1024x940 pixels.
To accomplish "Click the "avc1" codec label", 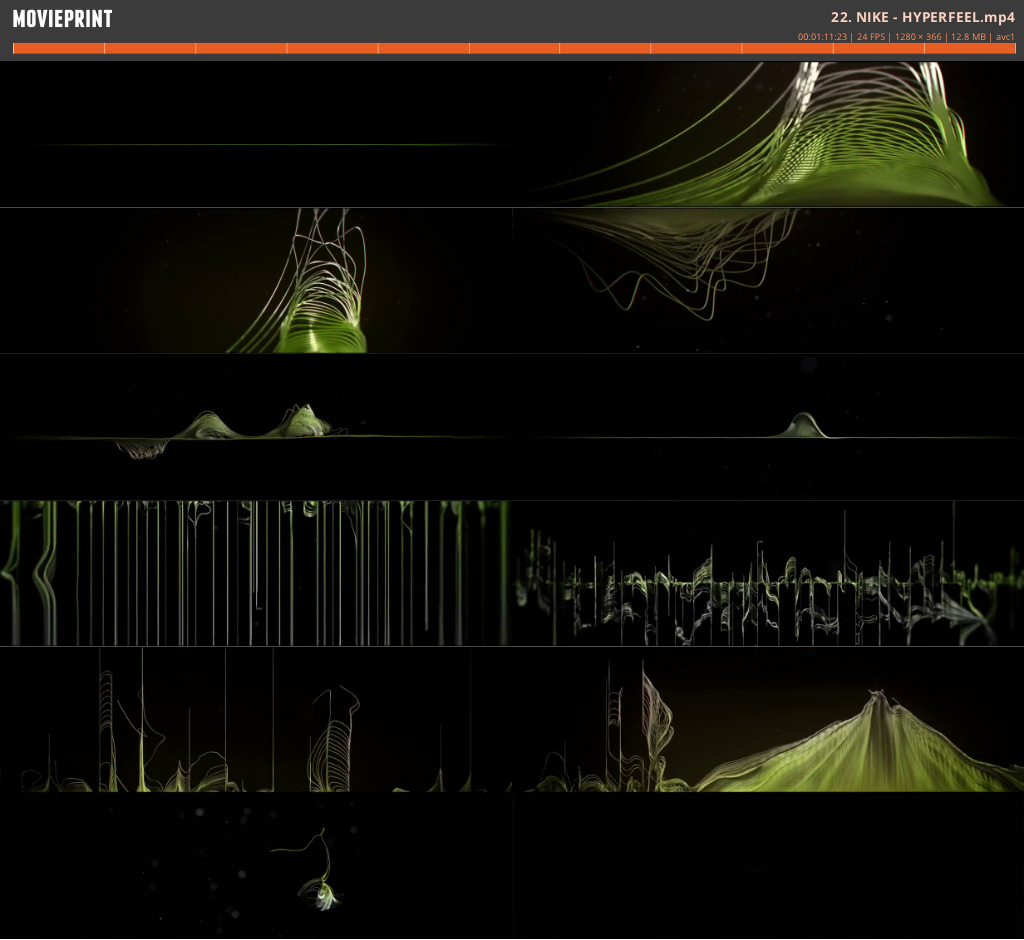I will pos(1005,37).
